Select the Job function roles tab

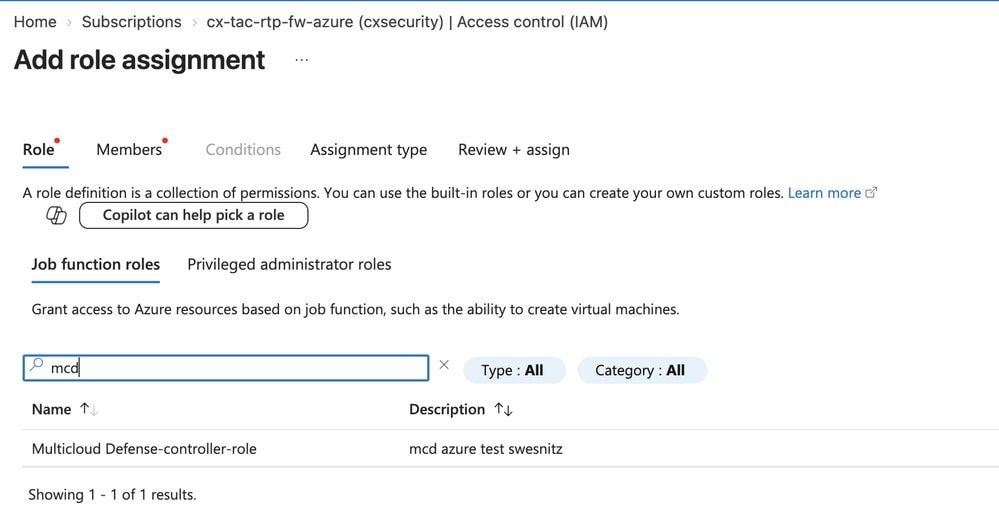pos(96,264)
